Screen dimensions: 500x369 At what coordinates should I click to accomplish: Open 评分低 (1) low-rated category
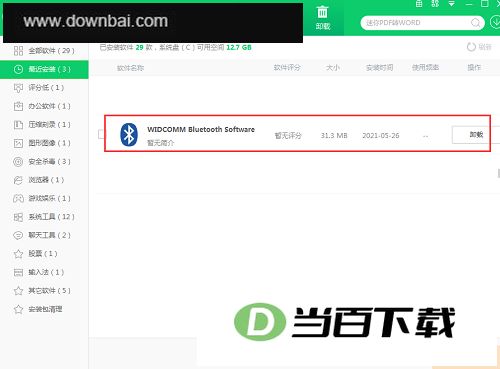click(44, 88)
